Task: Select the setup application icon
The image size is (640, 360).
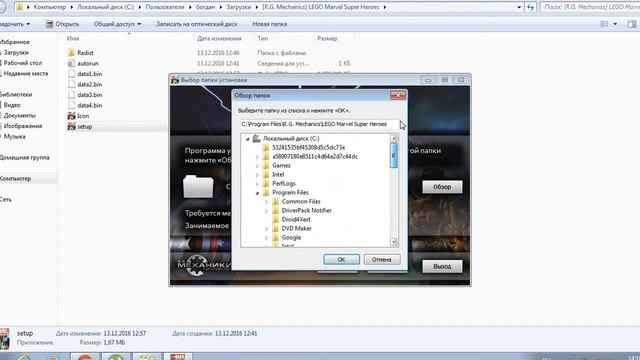Action: [x=71, y=127]
